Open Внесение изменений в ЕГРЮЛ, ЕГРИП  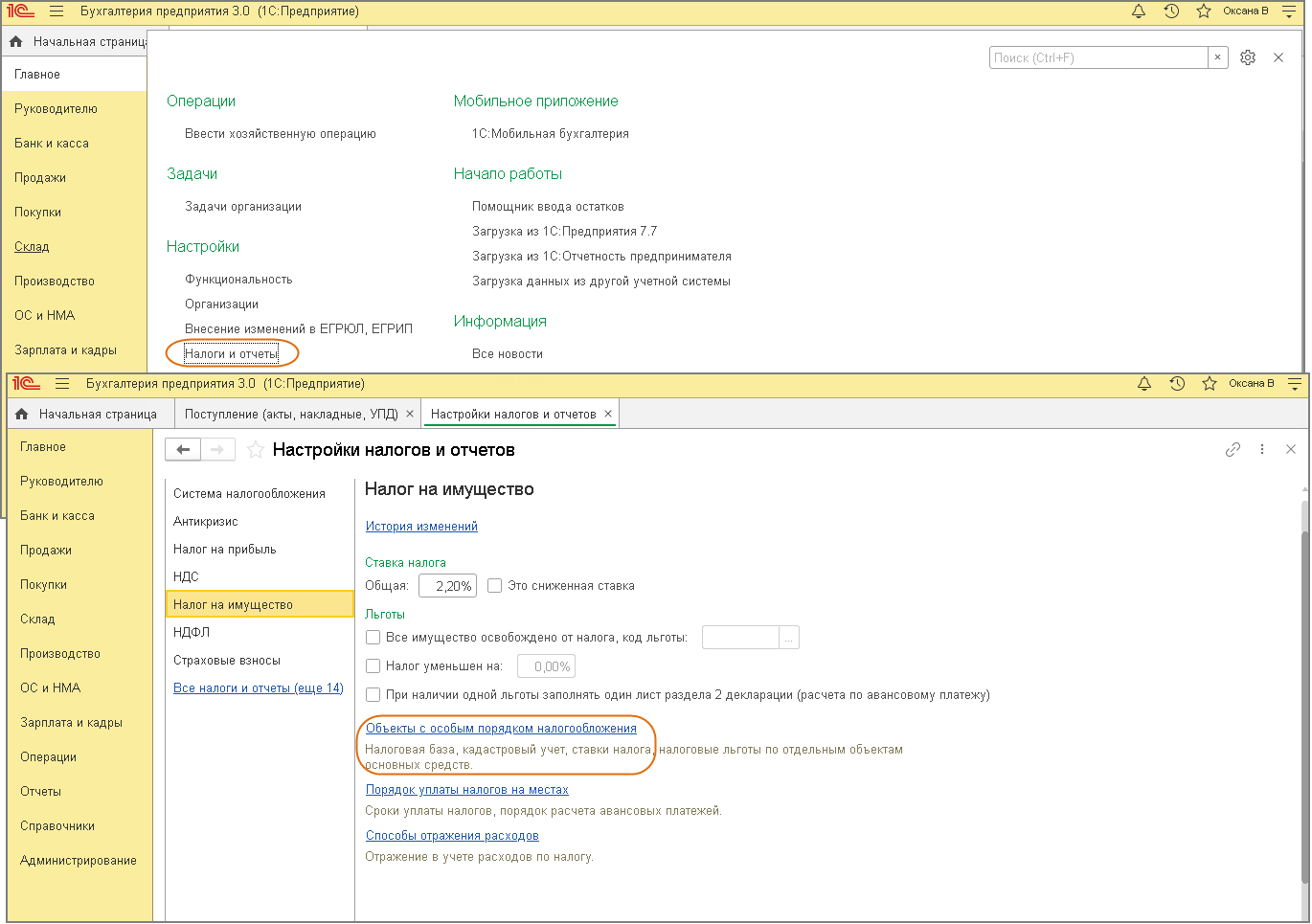pyautogui.click(x=299, y=328)
